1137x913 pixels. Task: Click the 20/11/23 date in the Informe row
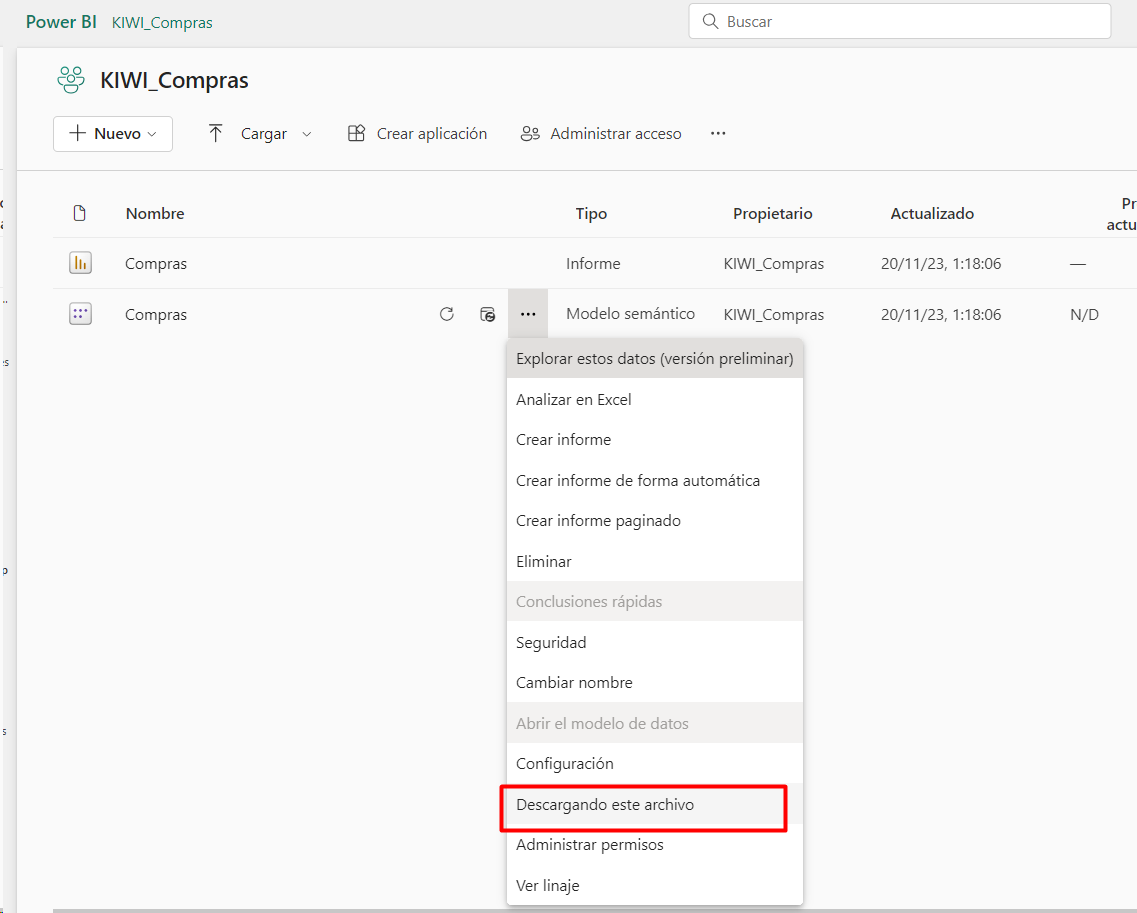point(940,263)
